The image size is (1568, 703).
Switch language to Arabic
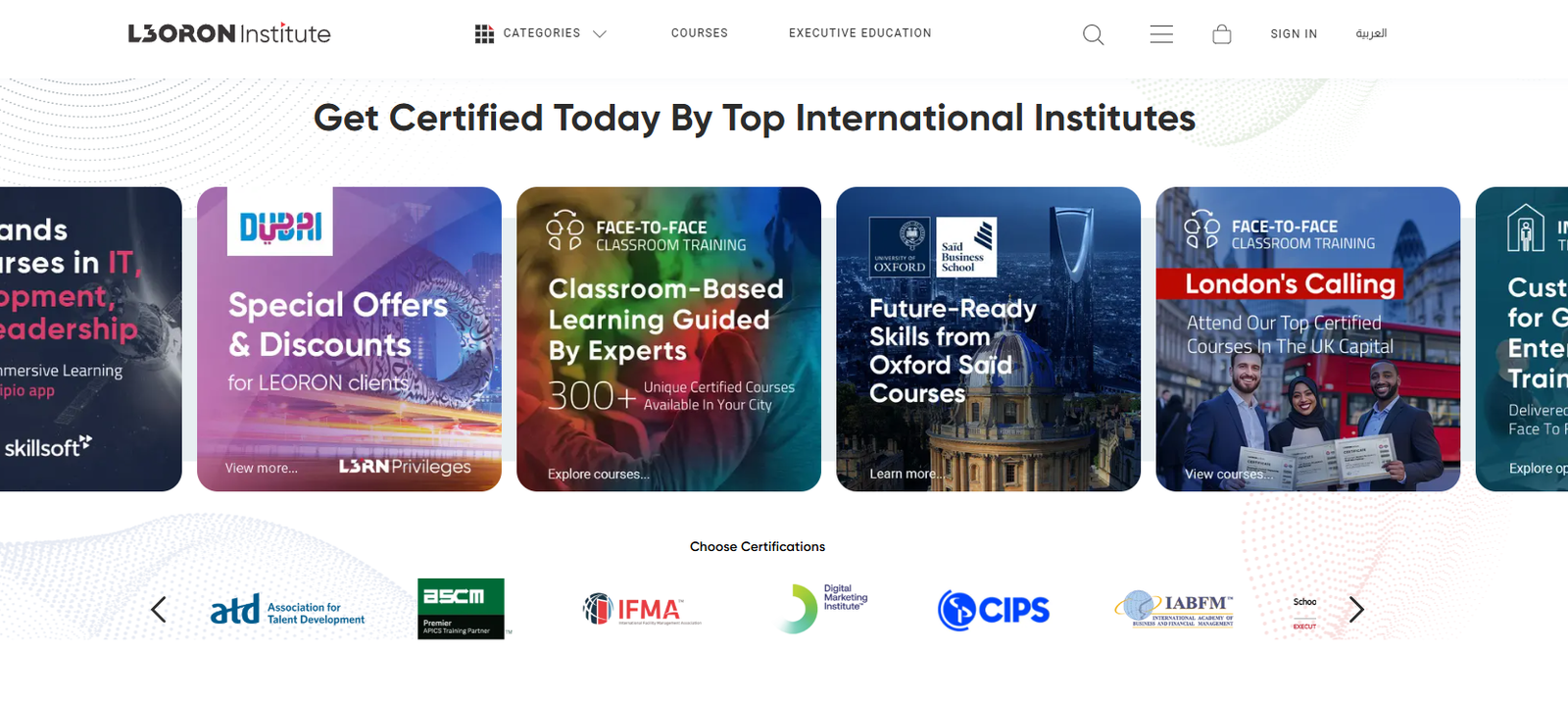(1370, 34)
